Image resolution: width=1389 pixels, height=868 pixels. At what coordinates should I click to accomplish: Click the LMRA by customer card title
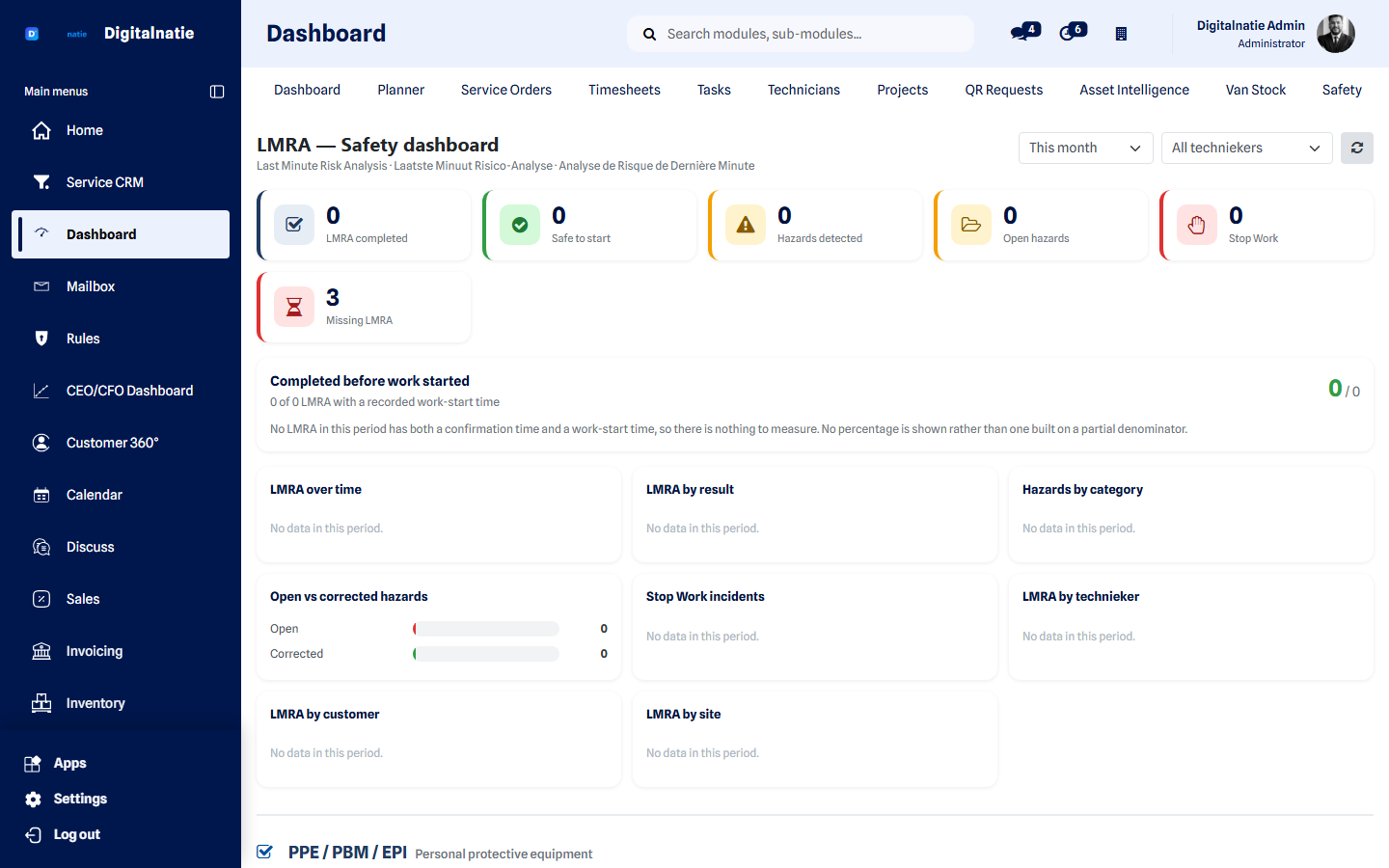324,715
